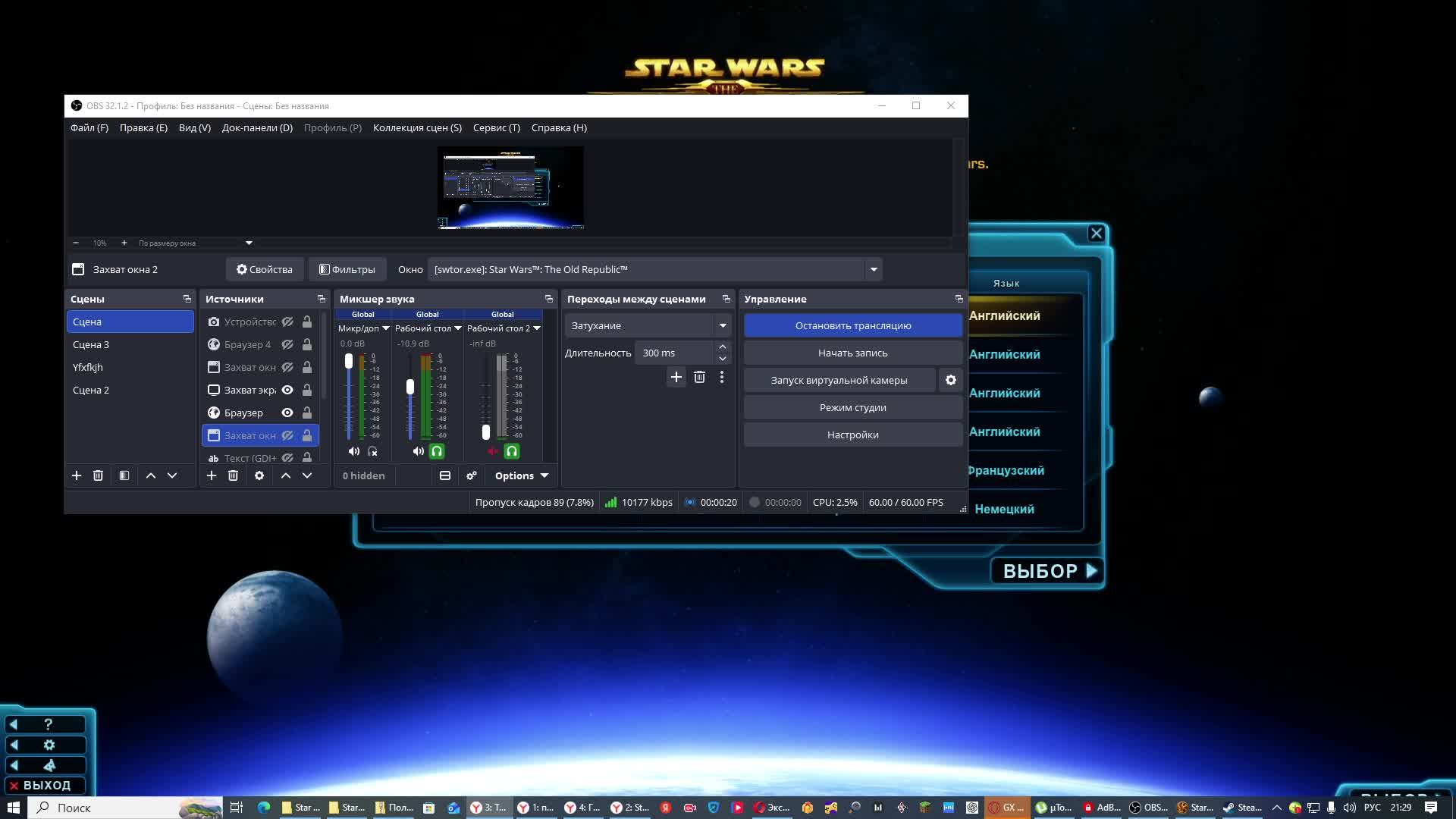Move scene up in Сцены panel
This screenshot has height=819, width=1456.
[x=151, y=475]
